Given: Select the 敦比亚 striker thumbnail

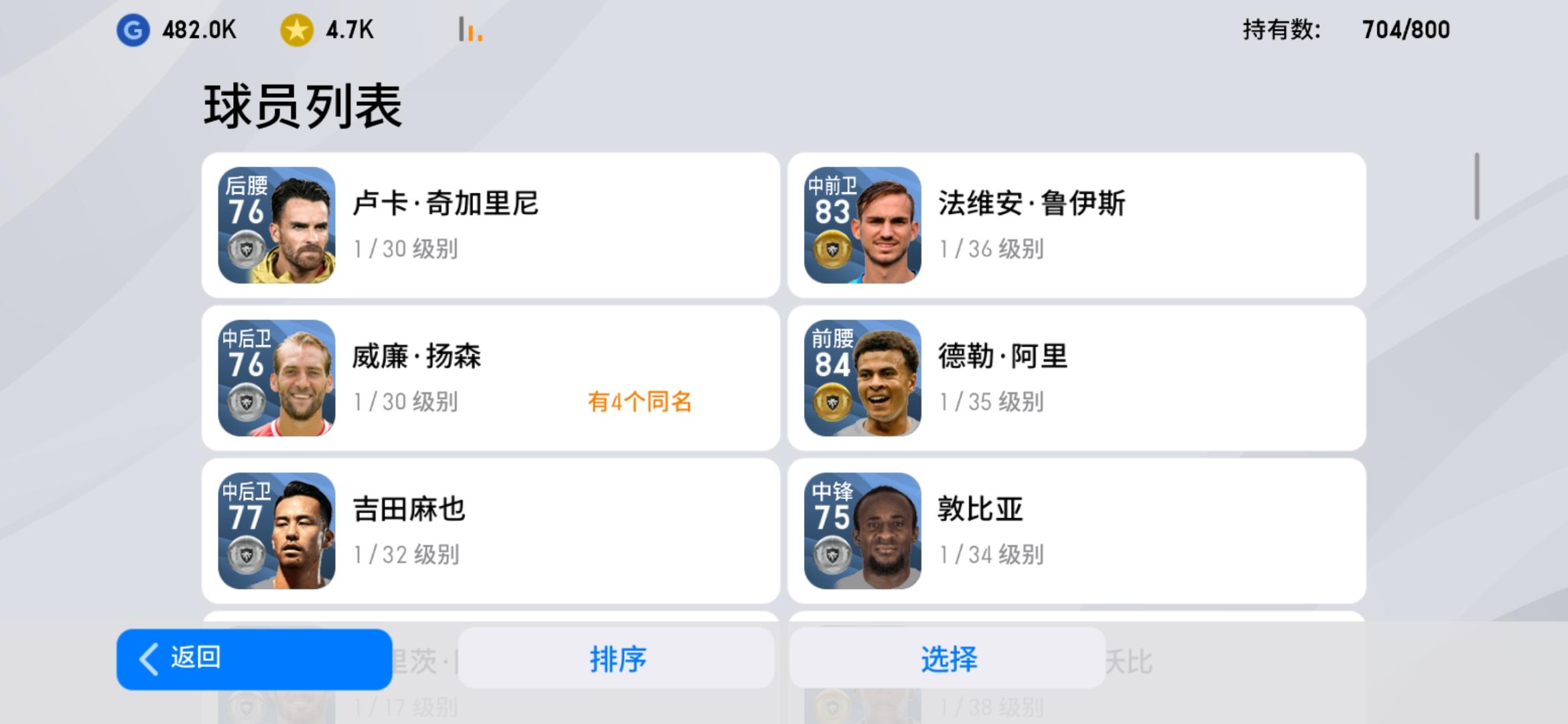Looking at the screenshot, I should (862, 531).
